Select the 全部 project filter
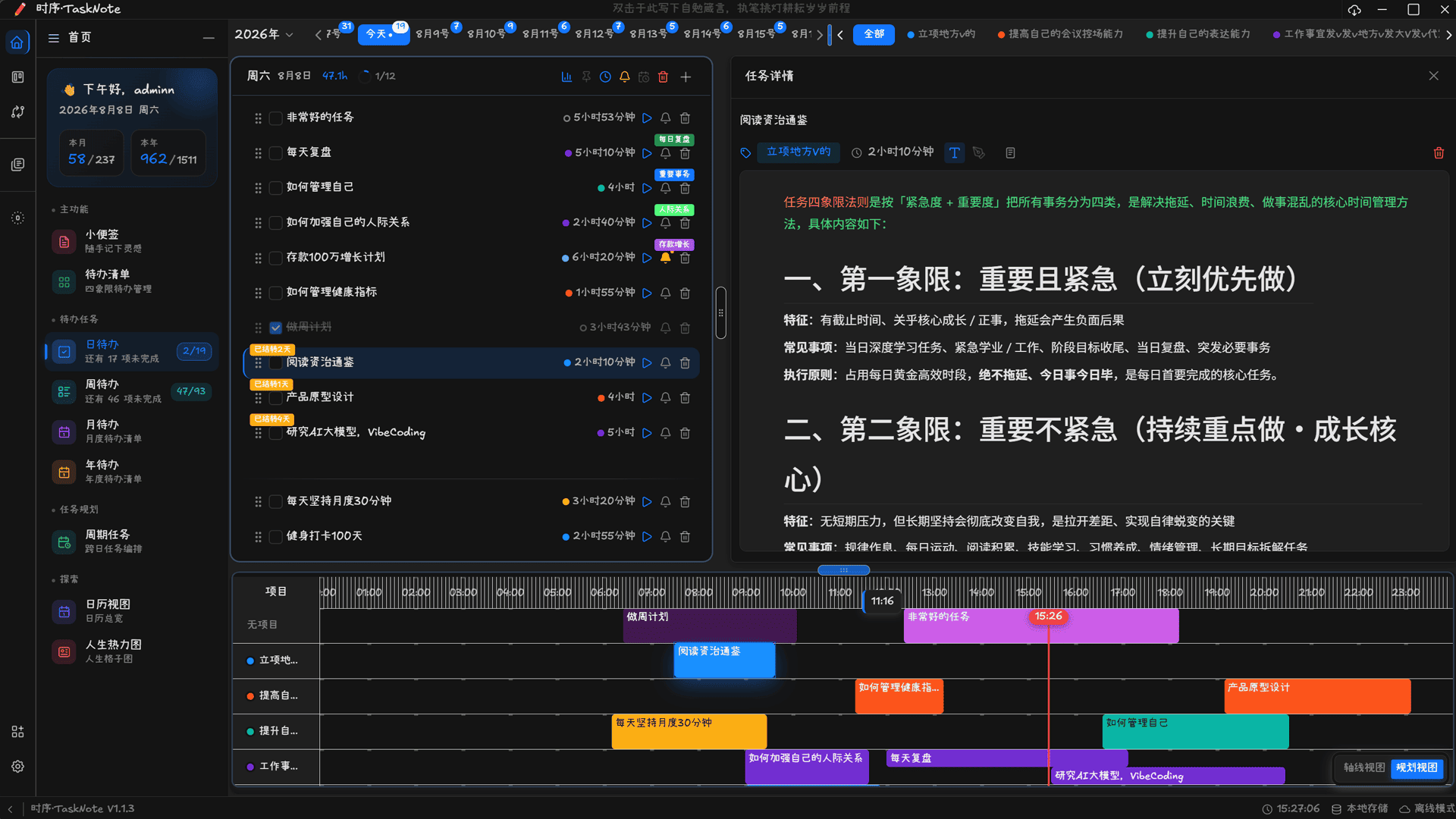The image size is (1456, 819). tap(874, 34)
